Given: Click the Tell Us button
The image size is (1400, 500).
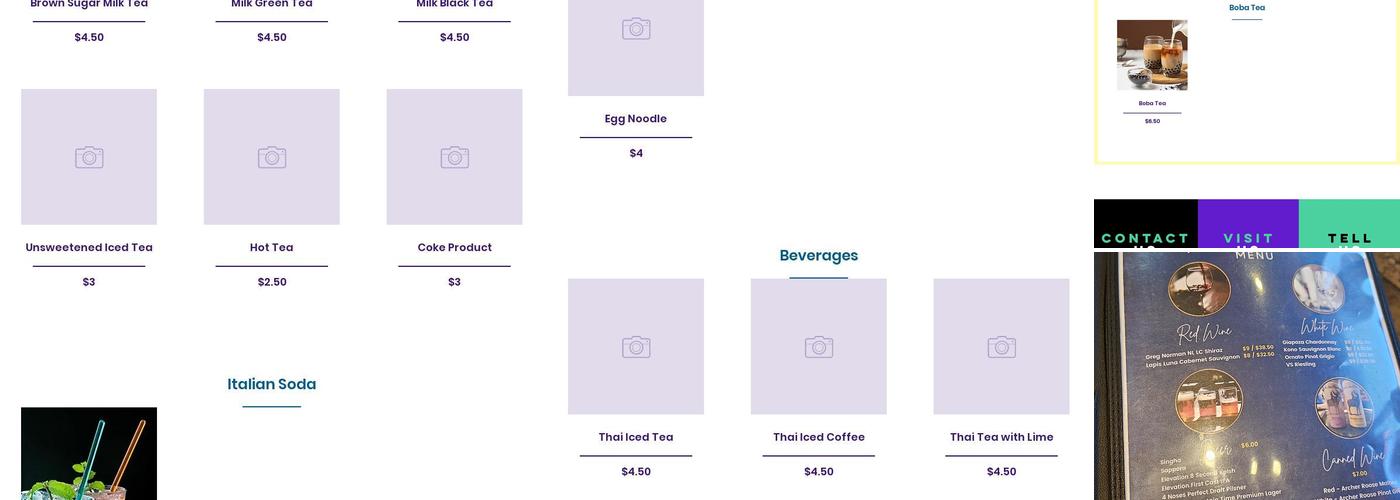Looking at the screenshot, I should pos(1349,237).
